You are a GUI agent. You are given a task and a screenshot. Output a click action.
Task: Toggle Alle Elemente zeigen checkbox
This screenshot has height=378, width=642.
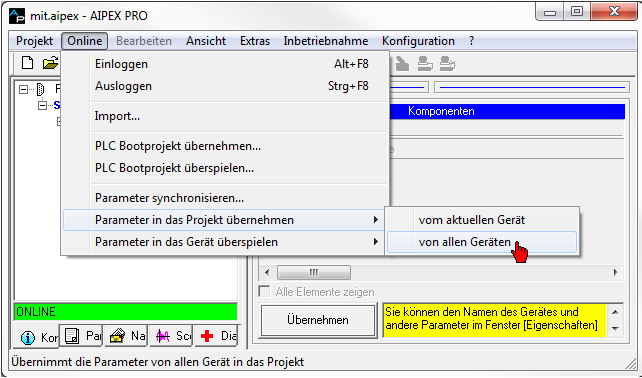(264, 292)
